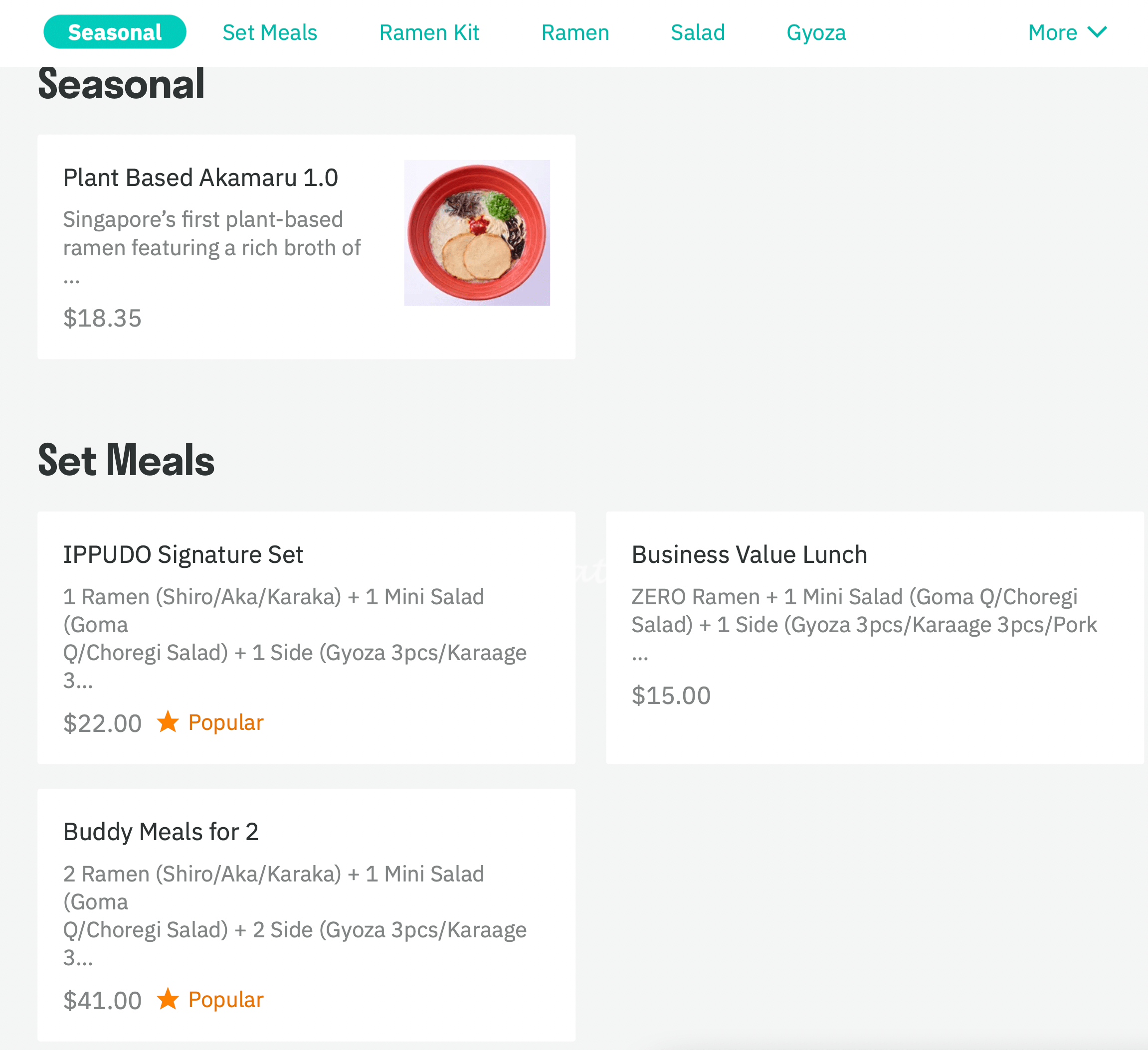Jump to the Salad category
The height and width of the screenshot is (1050, 1148).
[x=698, y=32]
